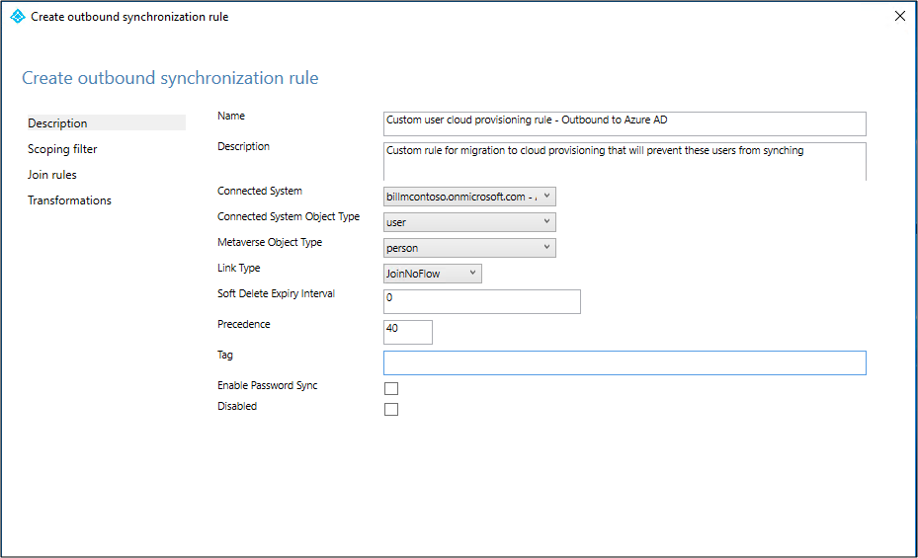Open the Scoping filter page
This screenshot has width=918, height=558.
(x=62, y=149)
